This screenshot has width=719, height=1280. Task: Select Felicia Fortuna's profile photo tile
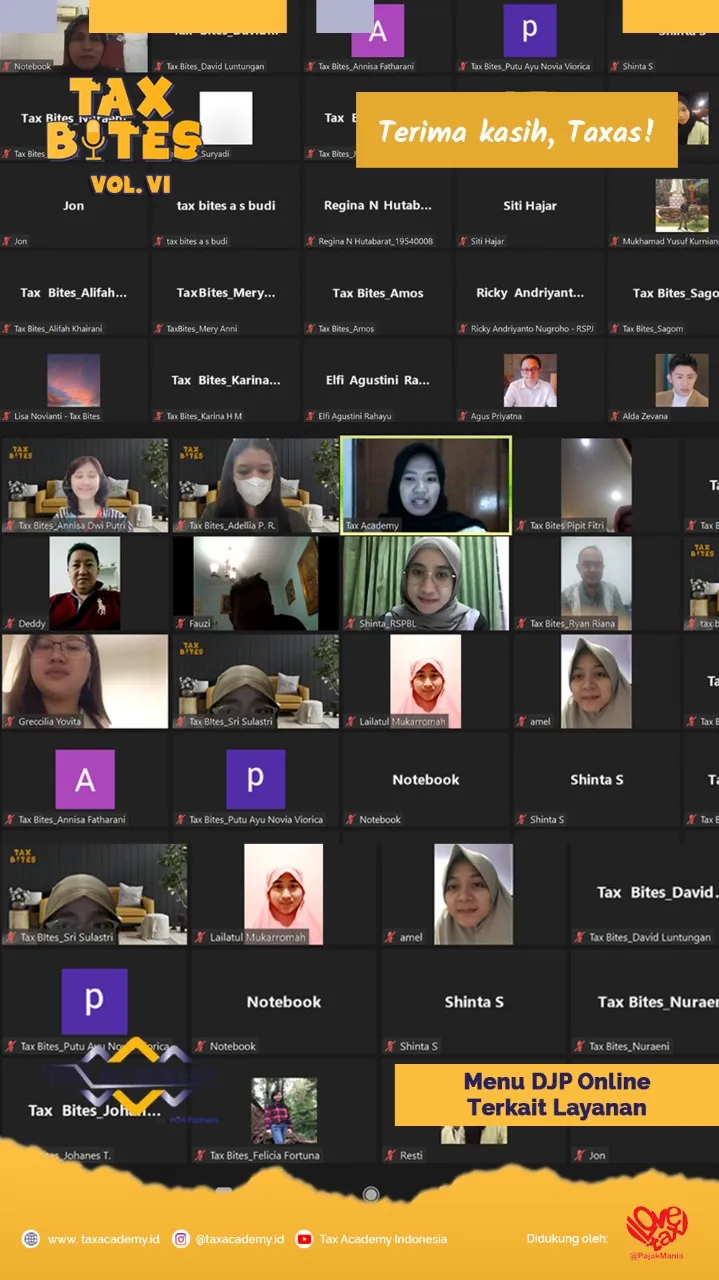click(x=284, y=1110)
